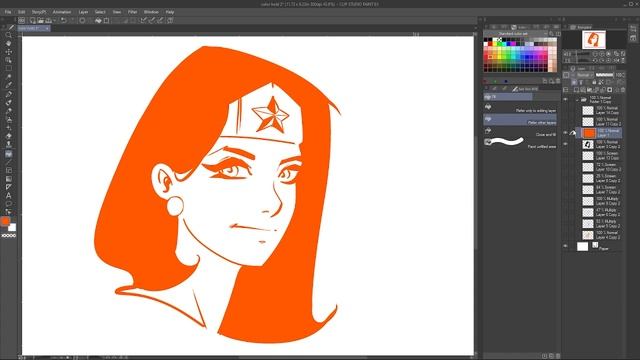The image size is (640, 360).
Task: Select Layer 6 Copy 2 in layer list
Action: (x=602, y=212)
